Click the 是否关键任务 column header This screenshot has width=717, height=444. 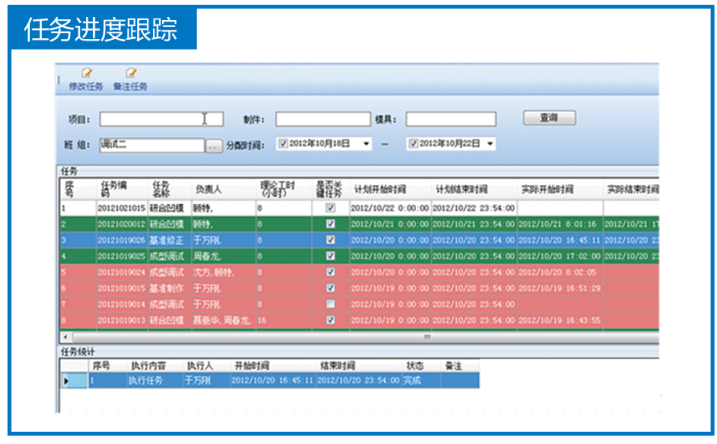330,189
